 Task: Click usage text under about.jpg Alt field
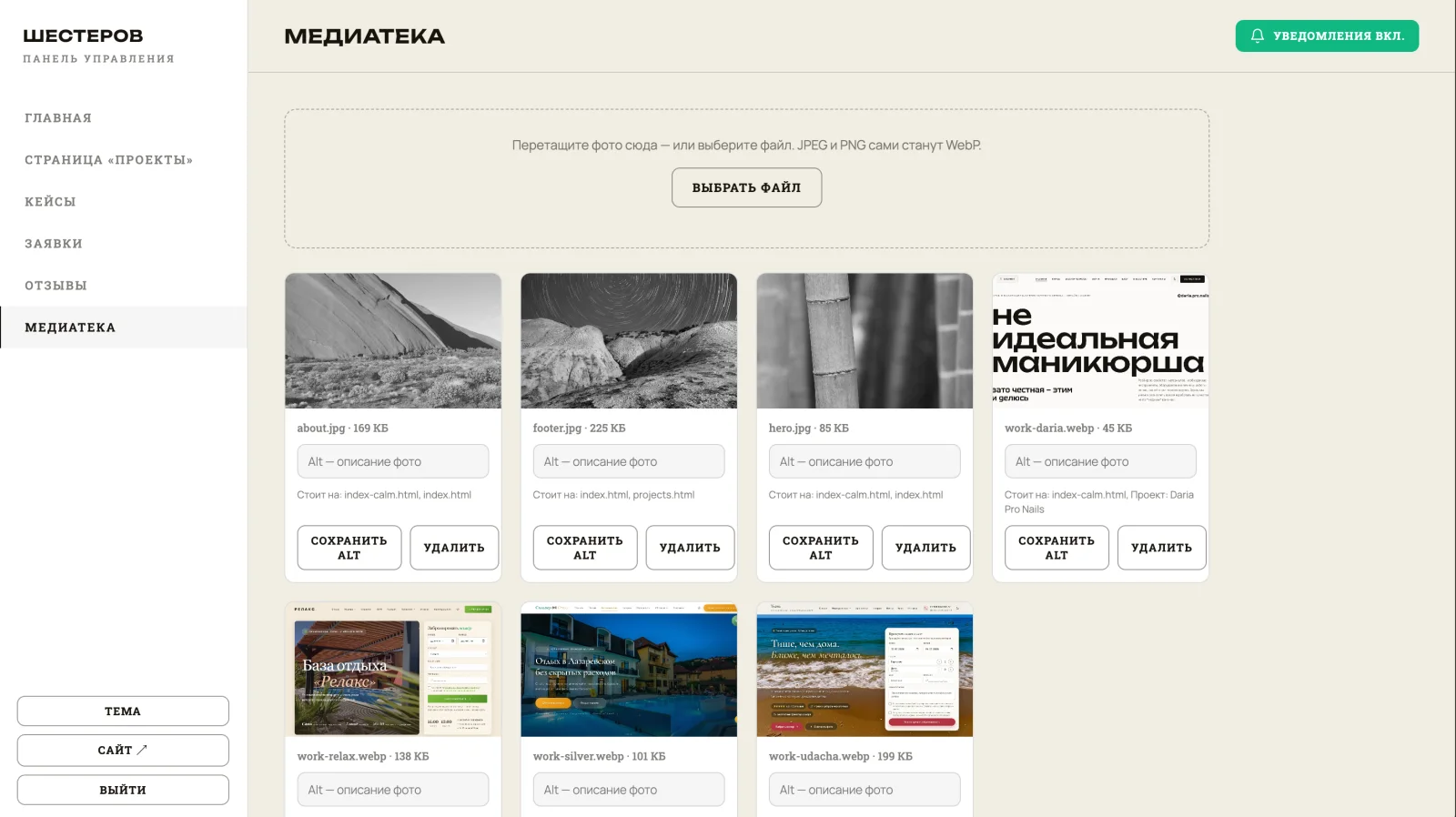click(x=384, y=495)
